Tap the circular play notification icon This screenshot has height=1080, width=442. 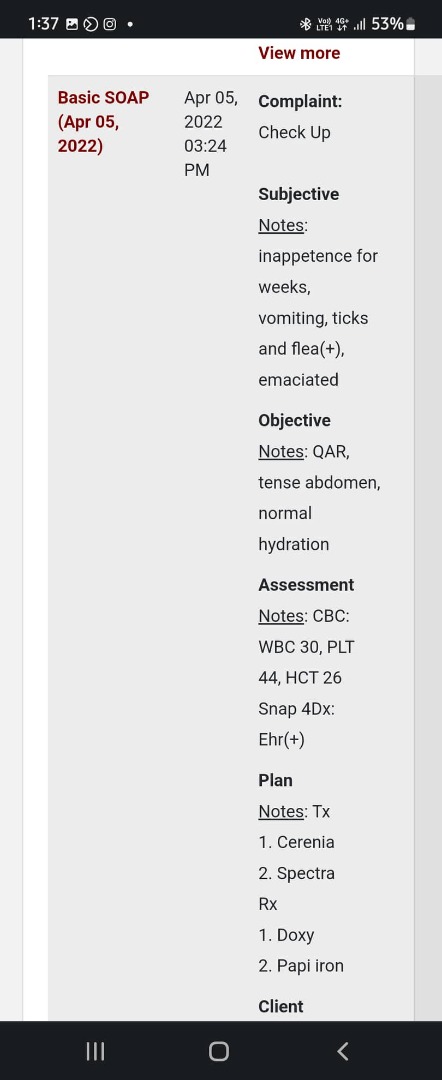(91, 24)
